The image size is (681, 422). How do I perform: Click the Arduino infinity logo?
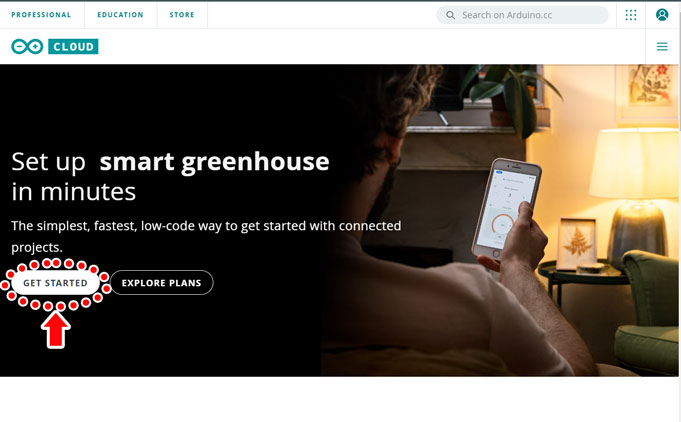pyautogui.click(x=27, y=46)
